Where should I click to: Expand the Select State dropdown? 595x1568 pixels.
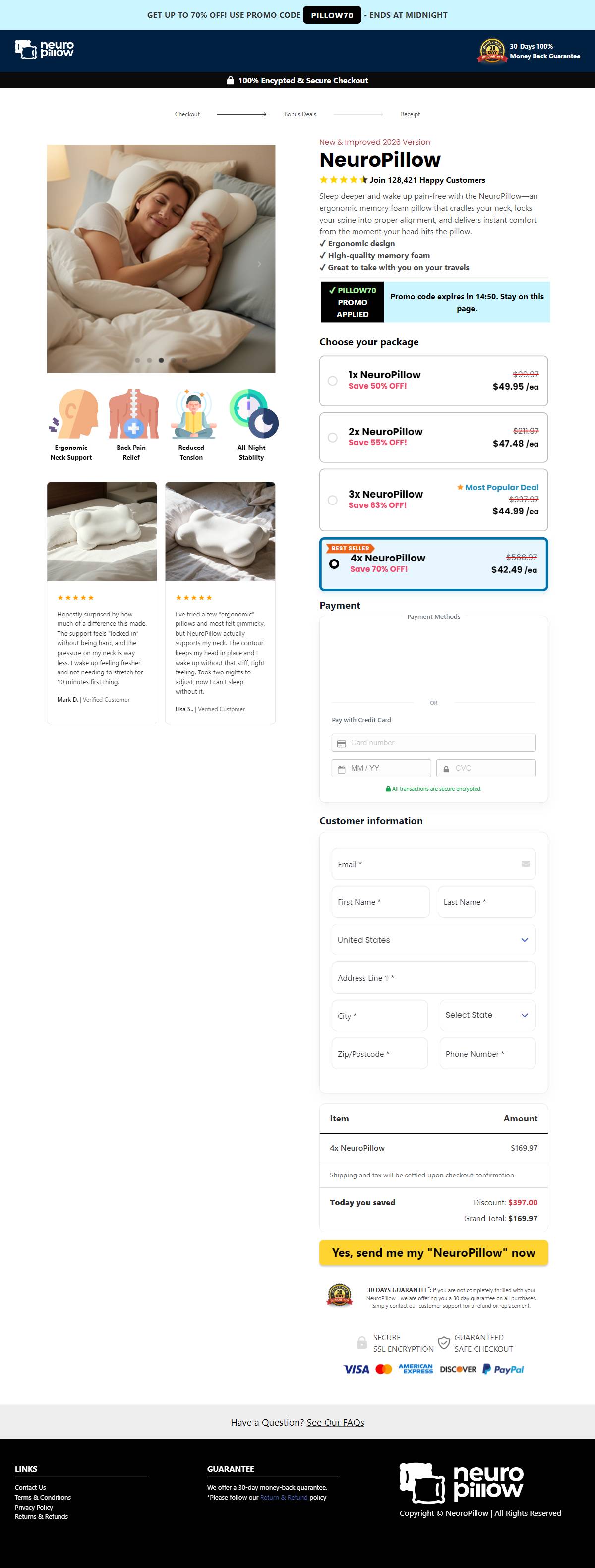(488, 1015)
